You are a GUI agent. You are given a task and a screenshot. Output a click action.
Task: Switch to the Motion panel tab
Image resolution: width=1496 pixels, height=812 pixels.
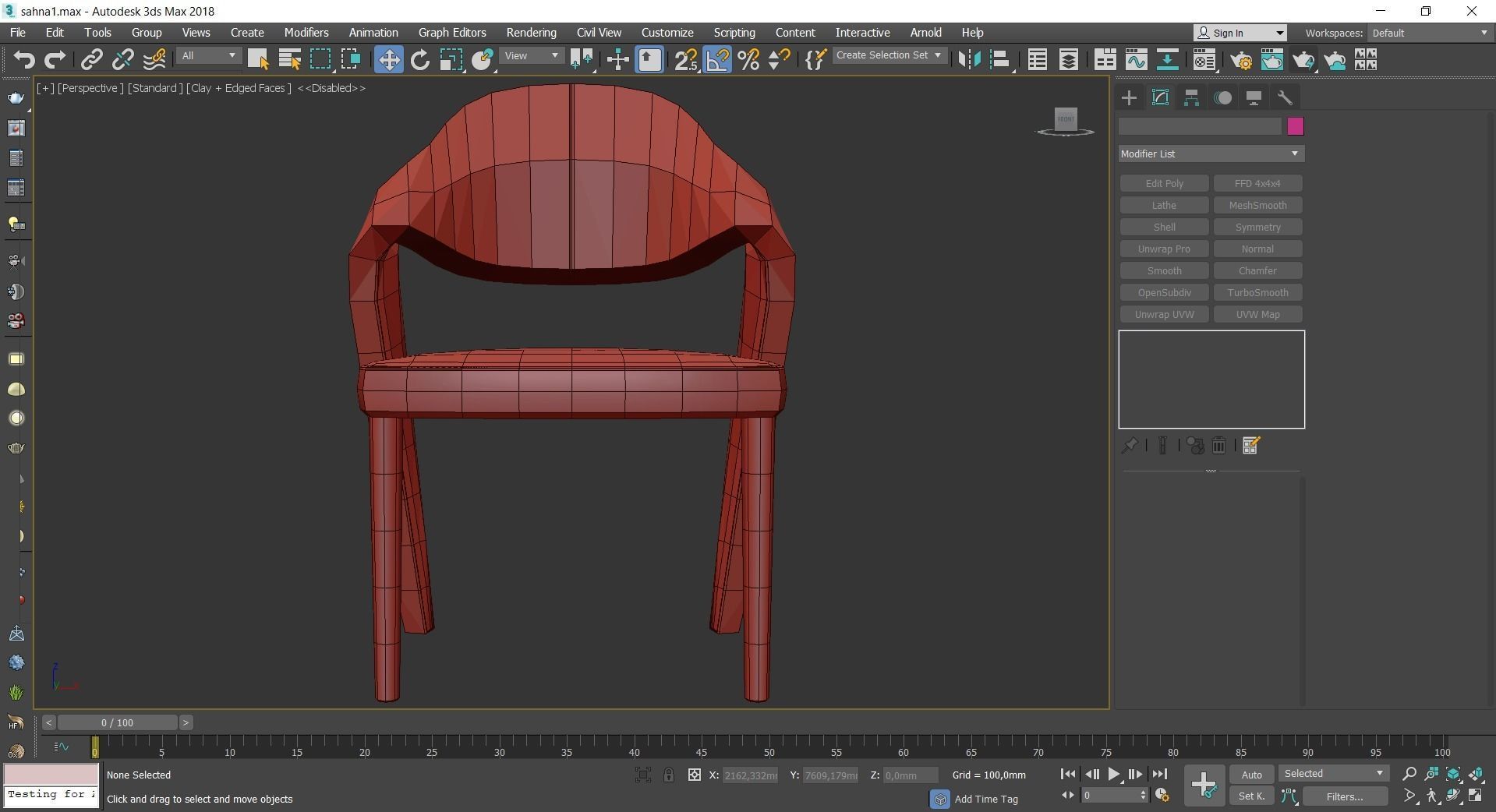[1223, 97]
